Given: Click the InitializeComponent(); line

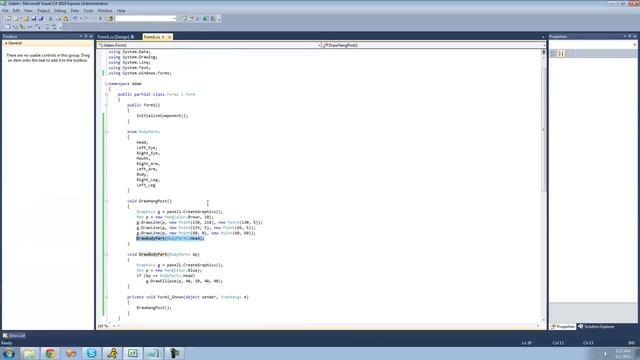Looking at the screenshot, I should click(162, 116).
